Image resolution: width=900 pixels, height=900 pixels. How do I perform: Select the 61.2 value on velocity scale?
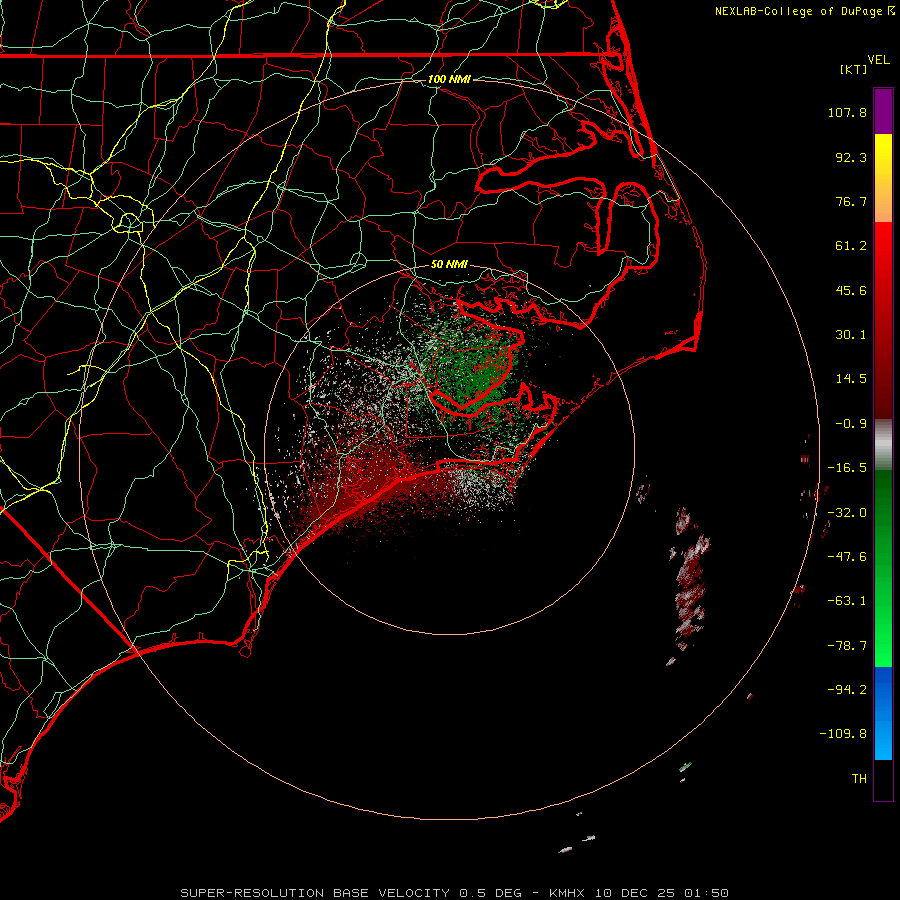click(x=851, y=246)
